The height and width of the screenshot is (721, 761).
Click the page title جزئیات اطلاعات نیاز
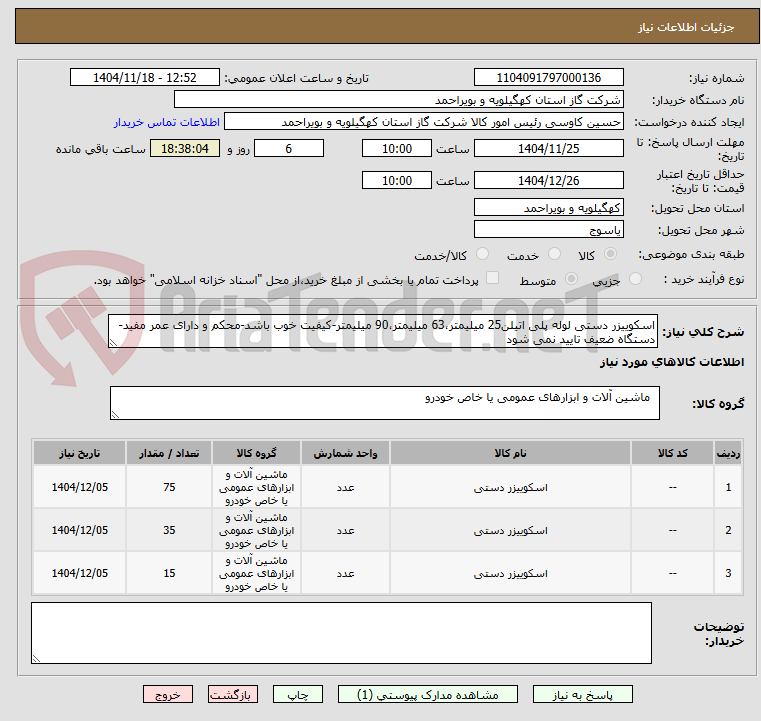tap(686, 27)
